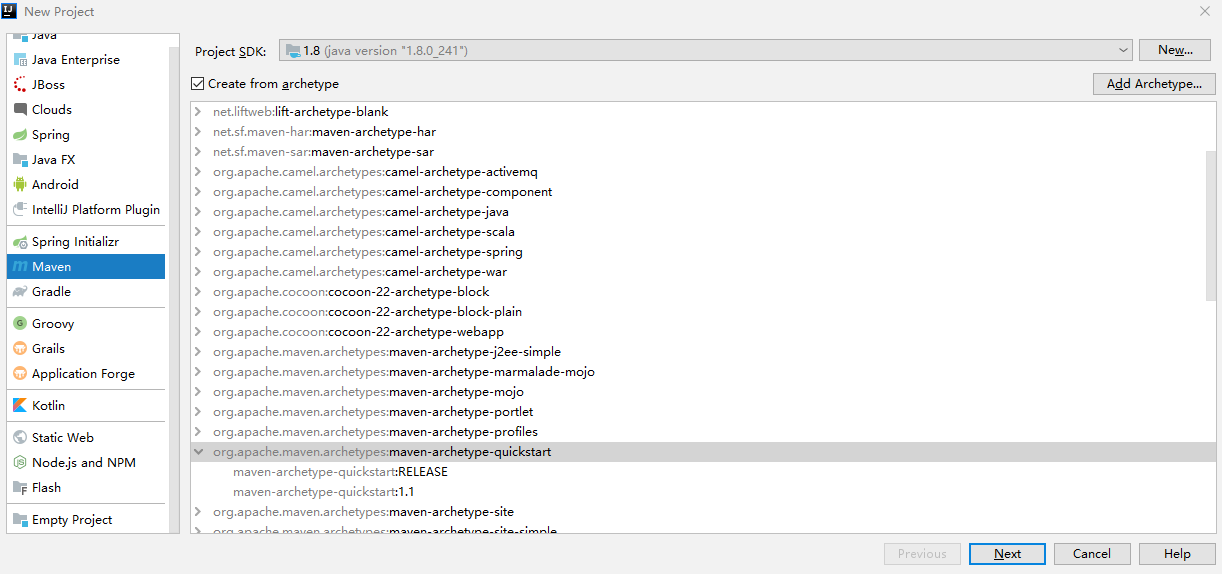
Task: Select Java Enterprise project type
Action: point(75,60)
